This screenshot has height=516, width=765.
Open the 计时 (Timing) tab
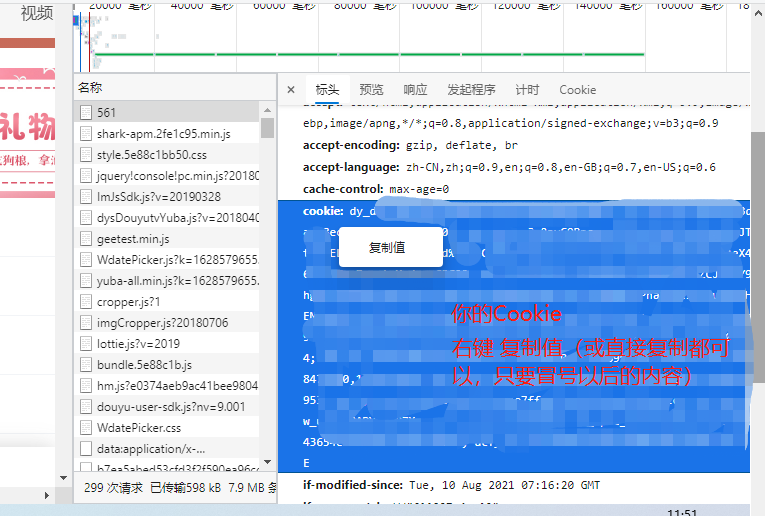527,90
